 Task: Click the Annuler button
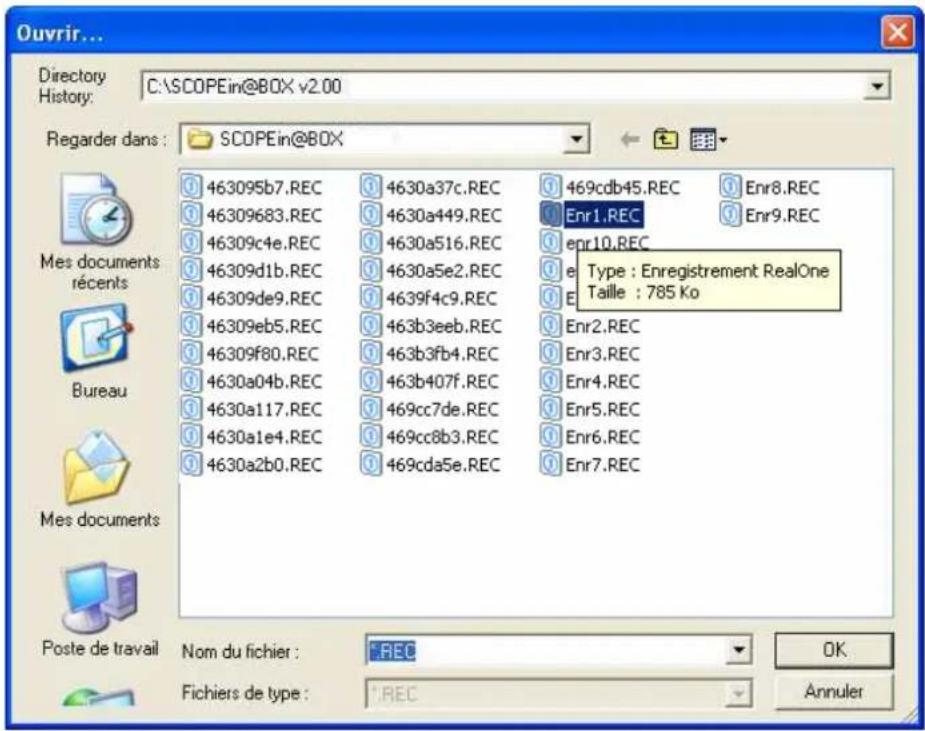coord(834,691)
